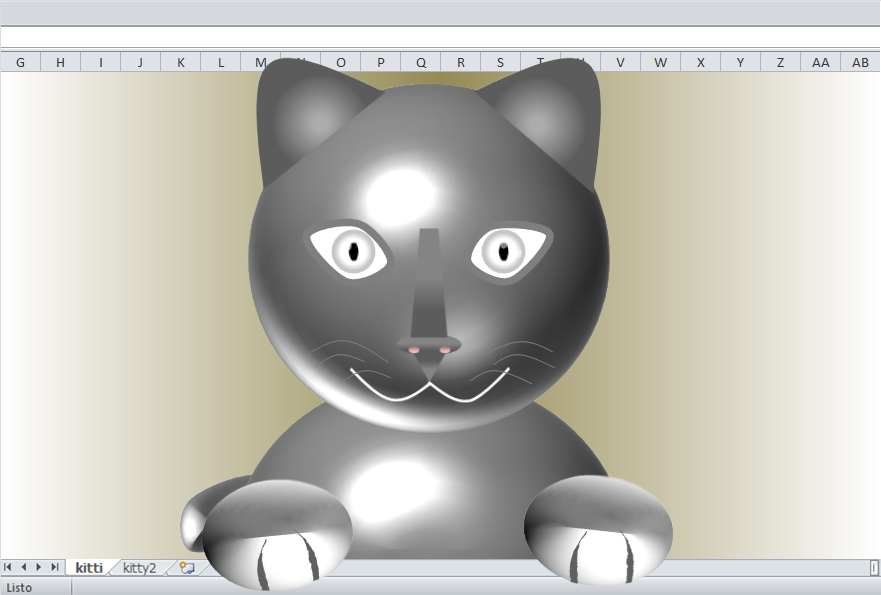Jump to the last sheet with navigation arrow
Screen dimensions: 881x595
click(55, 567)
